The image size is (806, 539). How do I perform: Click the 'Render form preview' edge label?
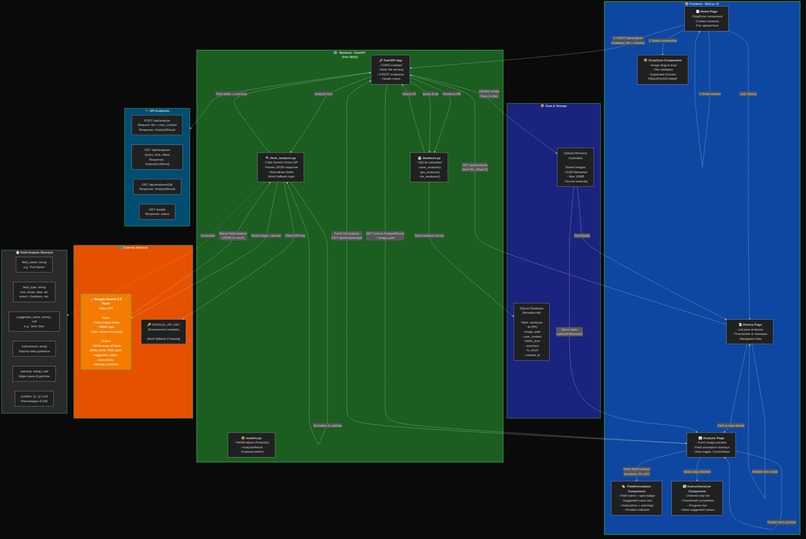pos(781,522)
